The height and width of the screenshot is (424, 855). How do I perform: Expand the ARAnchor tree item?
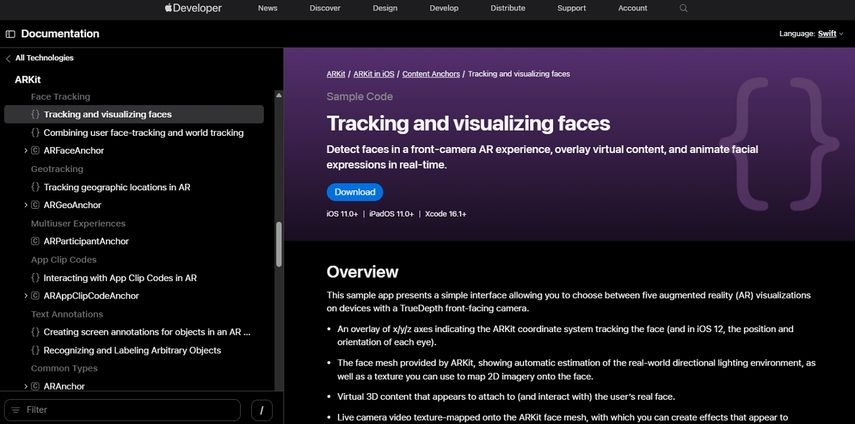[26, 386]
